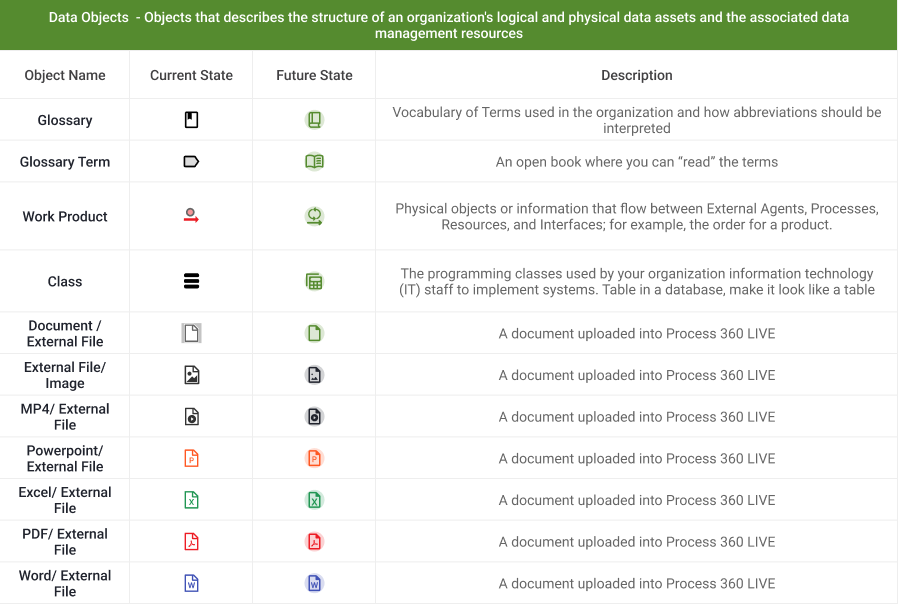Click the Class future state table icon

point(314,281)
